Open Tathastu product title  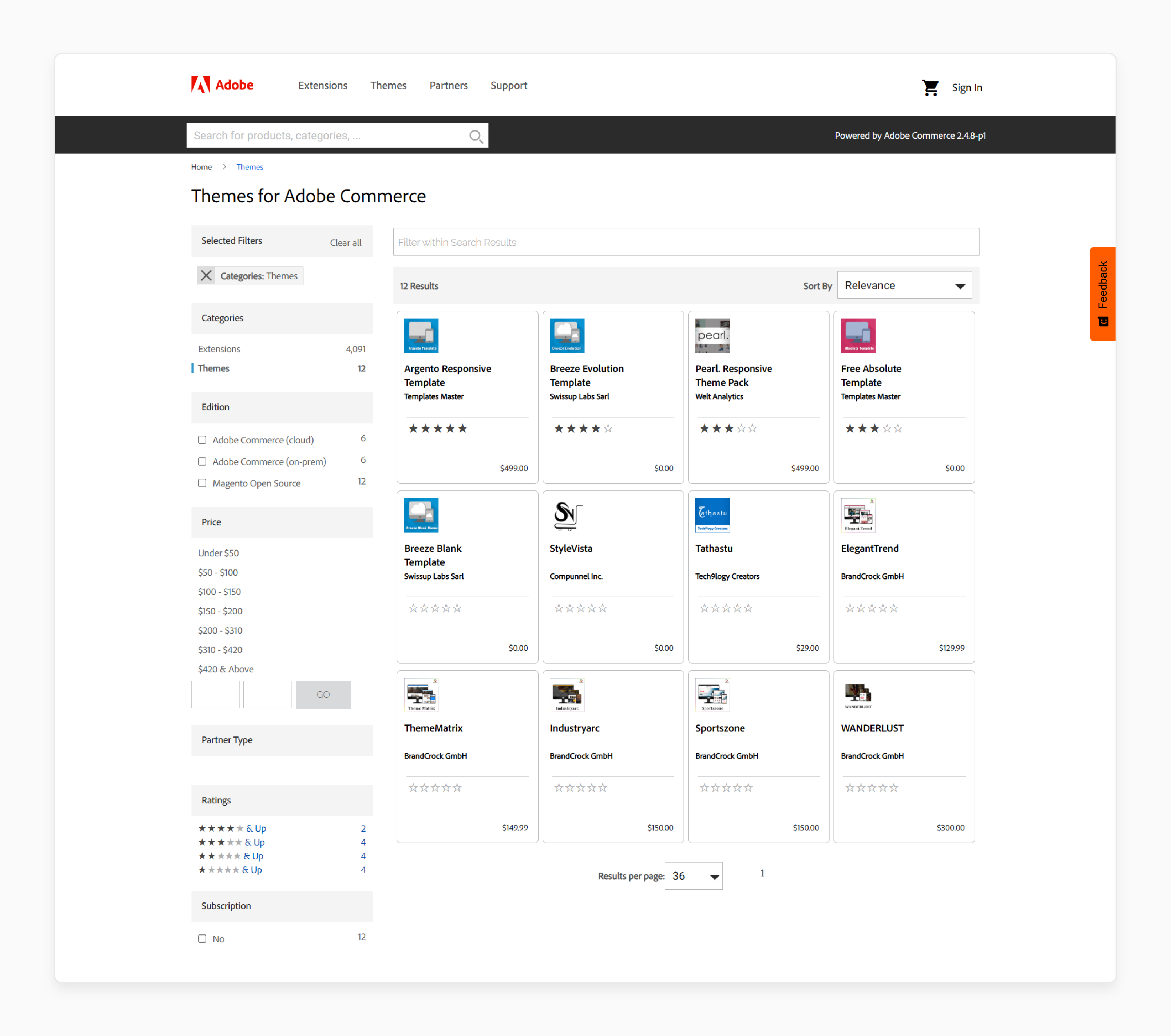[713, 548]
